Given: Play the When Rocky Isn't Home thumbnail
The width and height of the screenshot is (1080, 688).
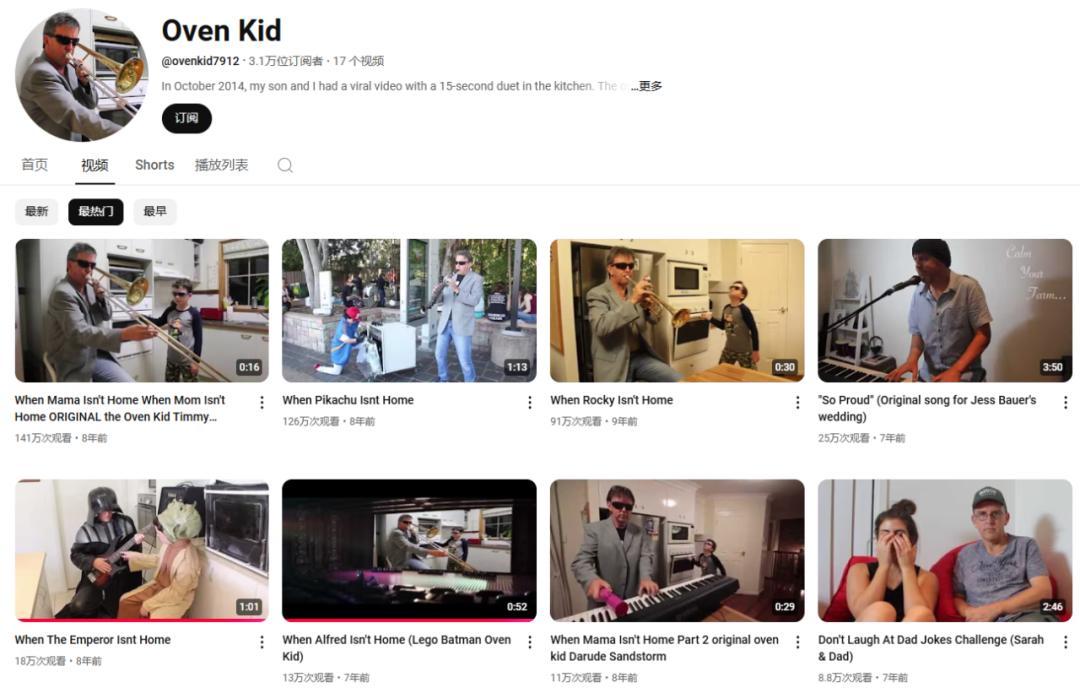Looking at the screenshot, I should pyautogui.click(x=677, y=310).
